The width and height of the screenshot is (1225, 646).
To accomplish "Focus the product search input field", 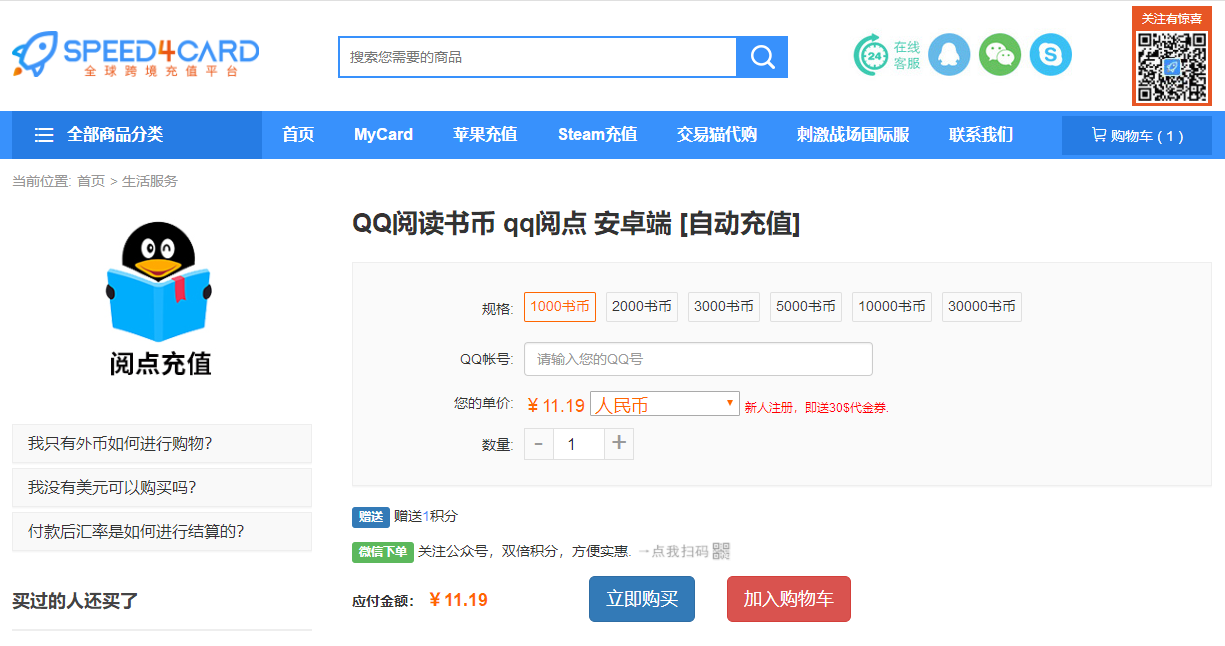I will point(538,57).
